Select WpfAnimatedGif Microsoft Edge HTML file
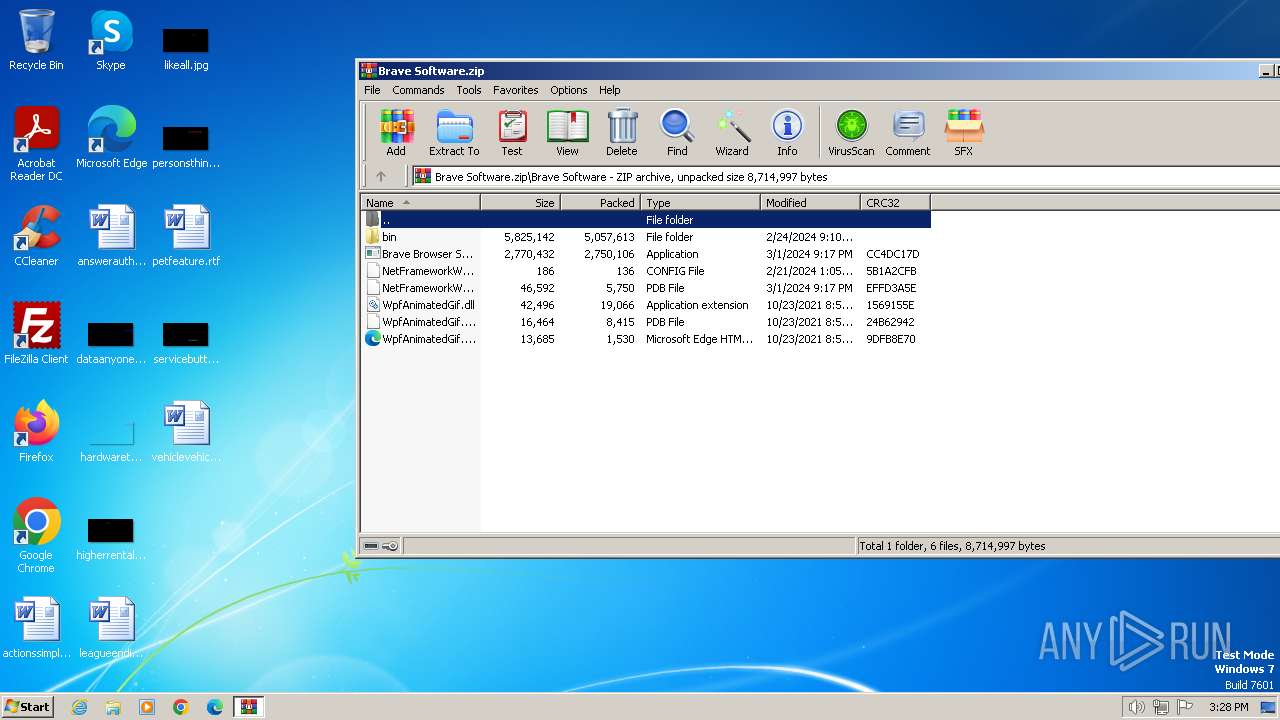 click(x=646, y=339)
